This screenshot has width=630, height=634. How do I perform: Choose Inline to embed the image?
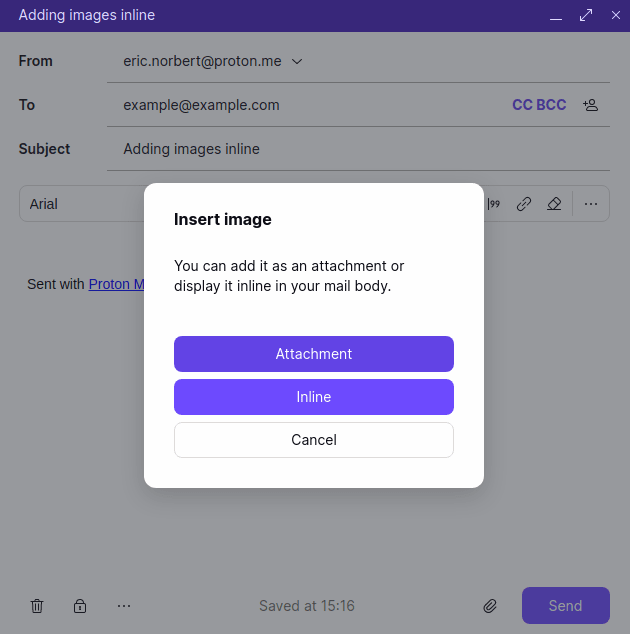click(x=314, y=397)
